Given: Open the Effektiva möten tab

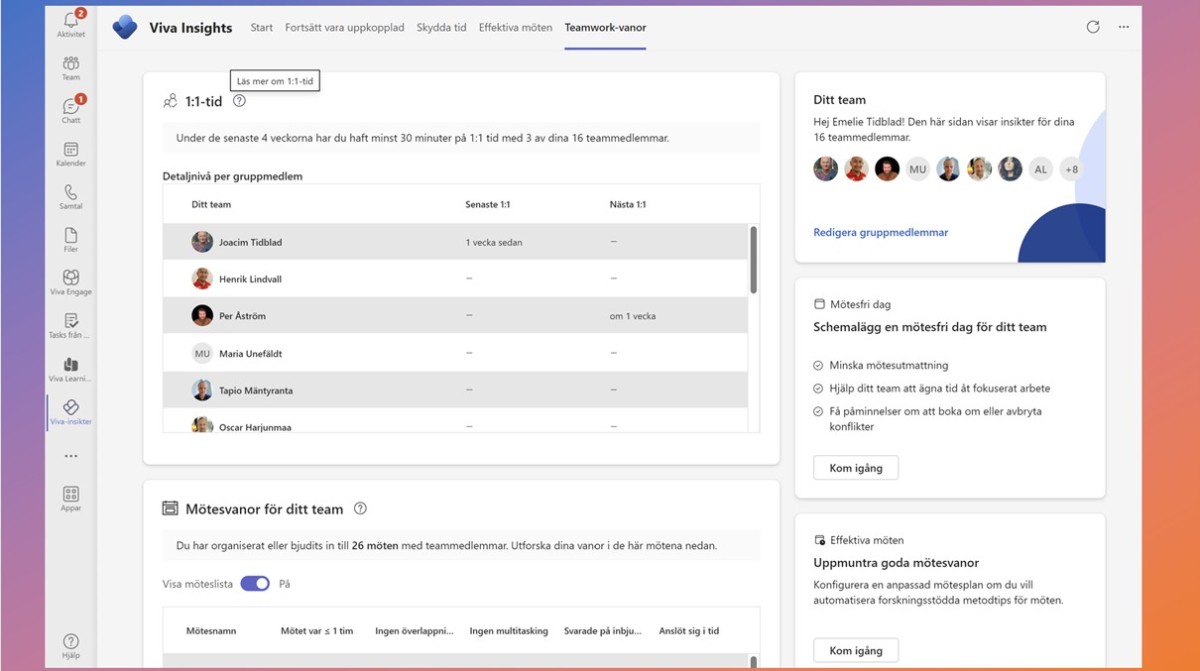Looking at the screenshot, I should pyautogui.click(x=515, y=27).
